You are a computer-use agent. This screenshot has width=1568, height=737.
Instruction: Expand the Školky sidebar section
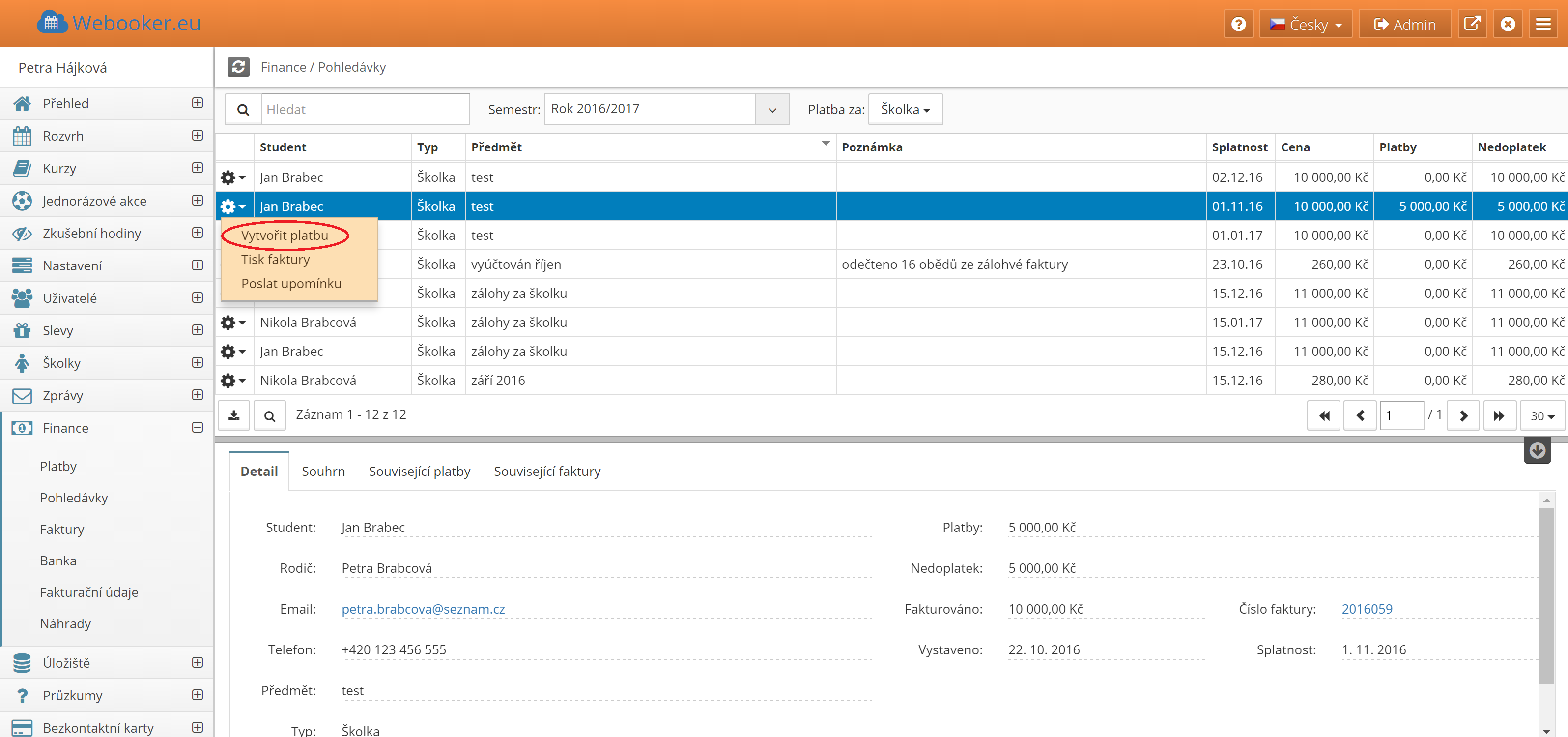(197, 362)
